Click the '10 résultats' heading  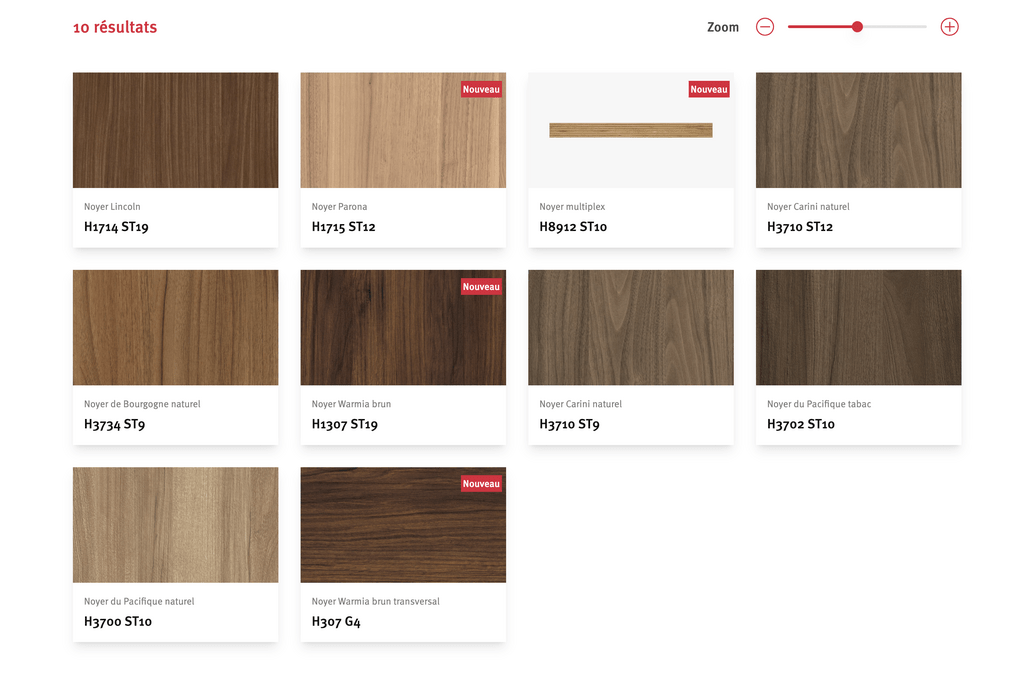click(115, 27)
